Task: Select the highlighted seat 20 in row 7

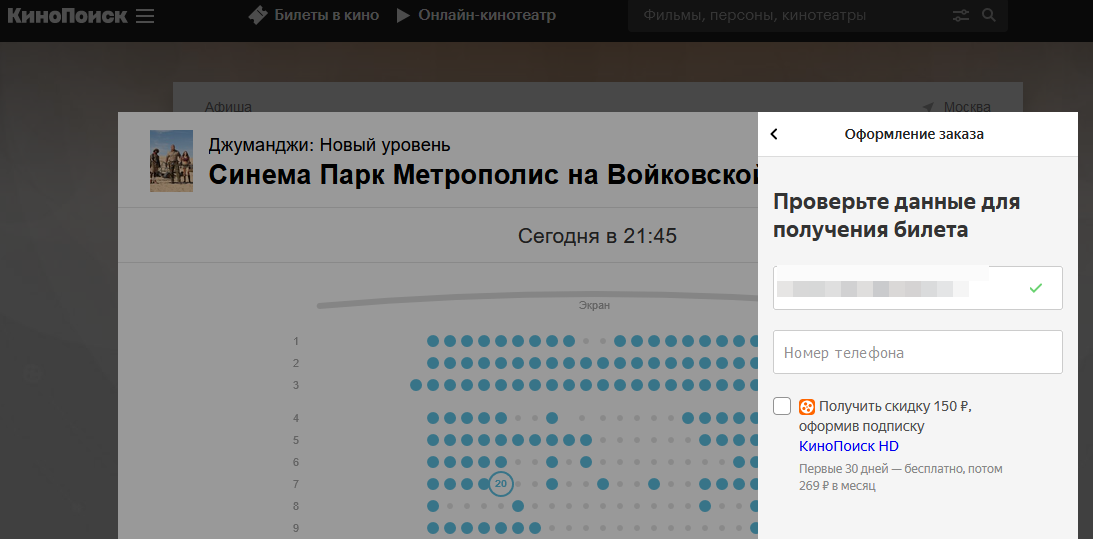Action: [500, 484]
